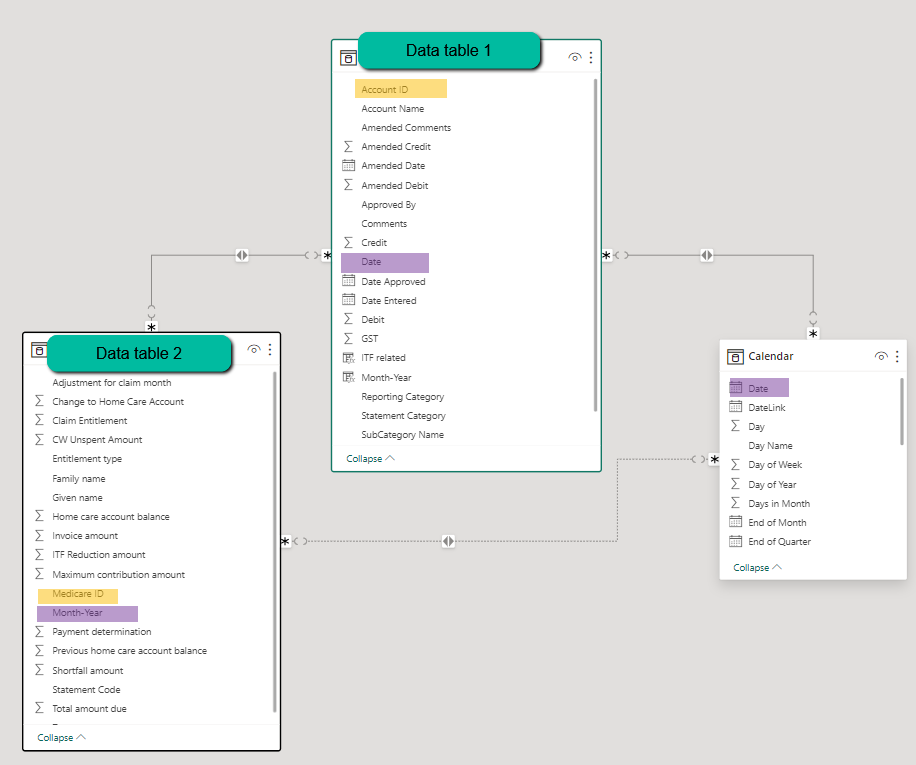Click the sigma icon next to Claim Entitlement
Viewport: 916px width, 765px height.
tap(39, 420)
